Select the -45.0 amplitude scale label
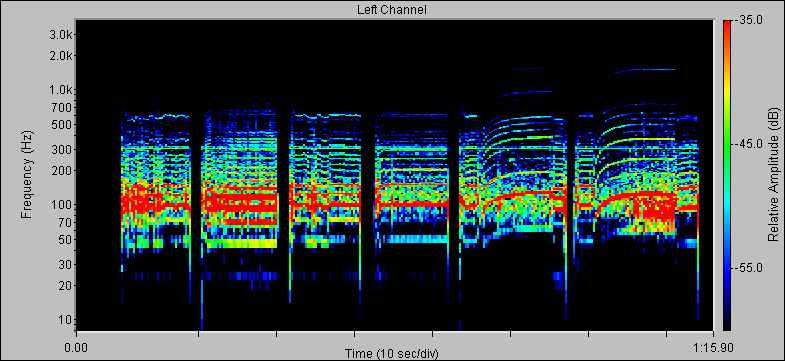Viewport: 785px width, 361px height. coord(748,144)
